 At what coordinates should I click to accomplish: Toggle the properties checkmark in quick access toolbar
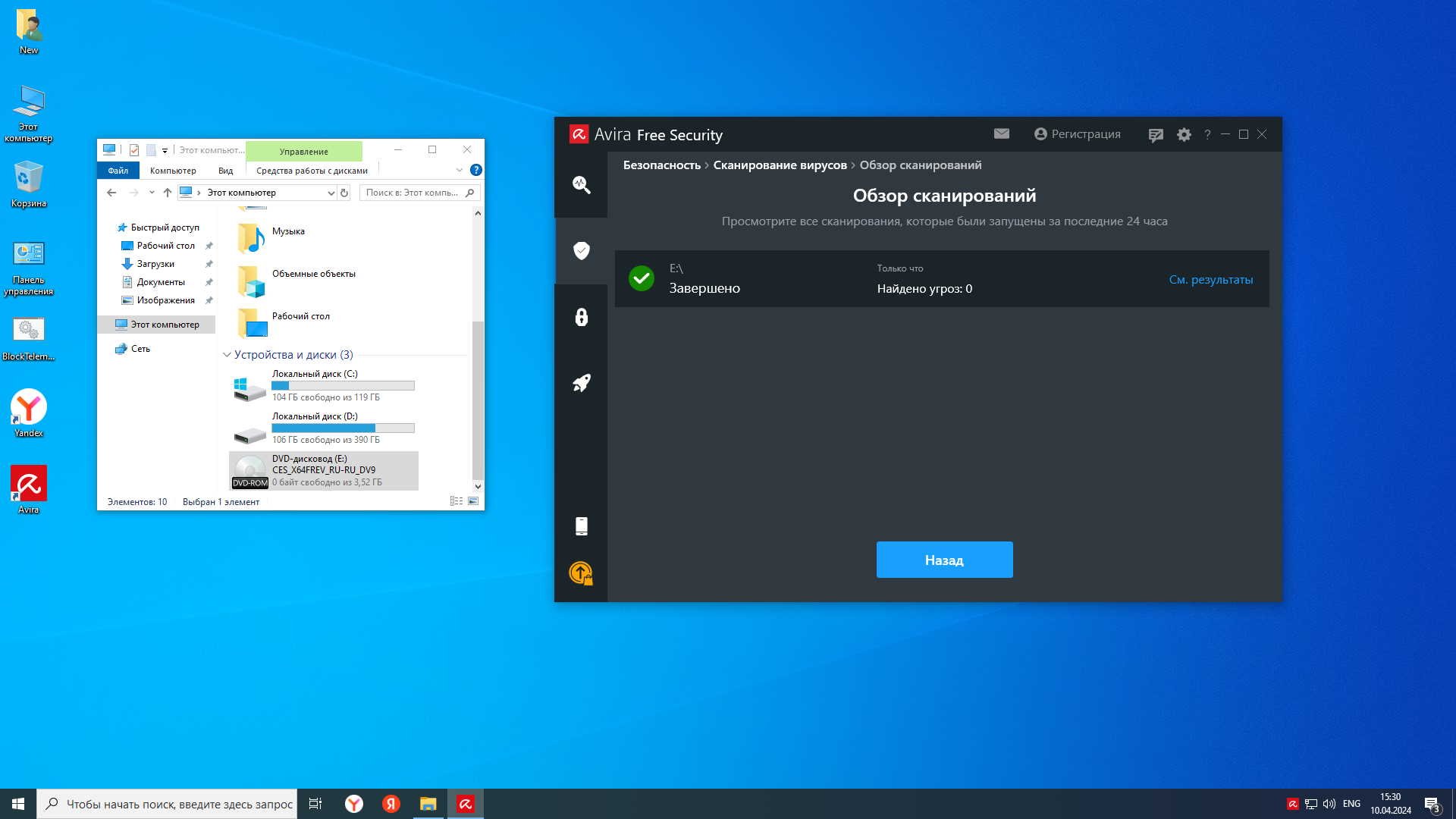coord(134,150)
